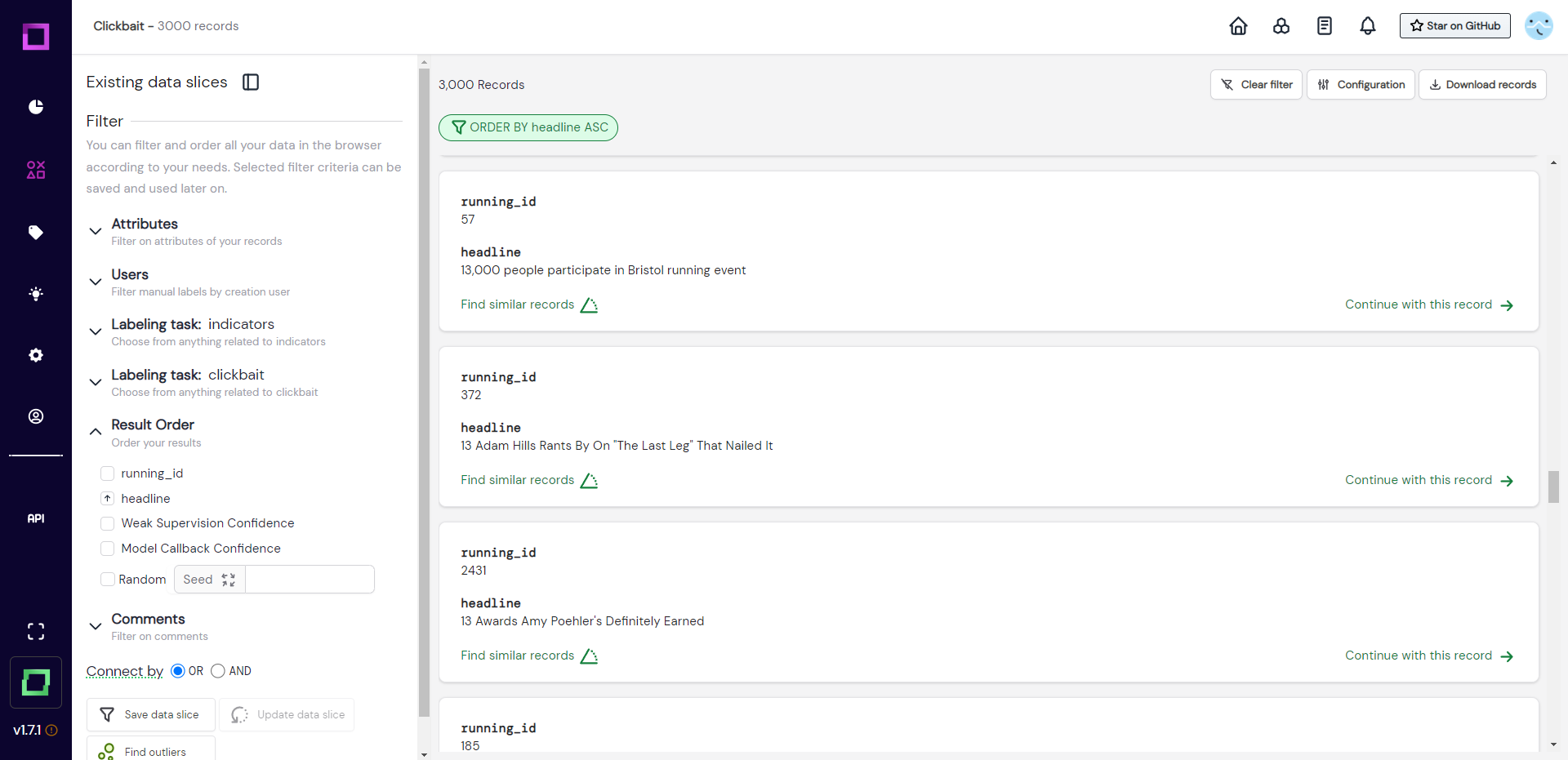The height and width of the screenshot is (760, 1568).
Task: Click the filter funnel icon in ORDER BY chip
Action: point(459,127)
